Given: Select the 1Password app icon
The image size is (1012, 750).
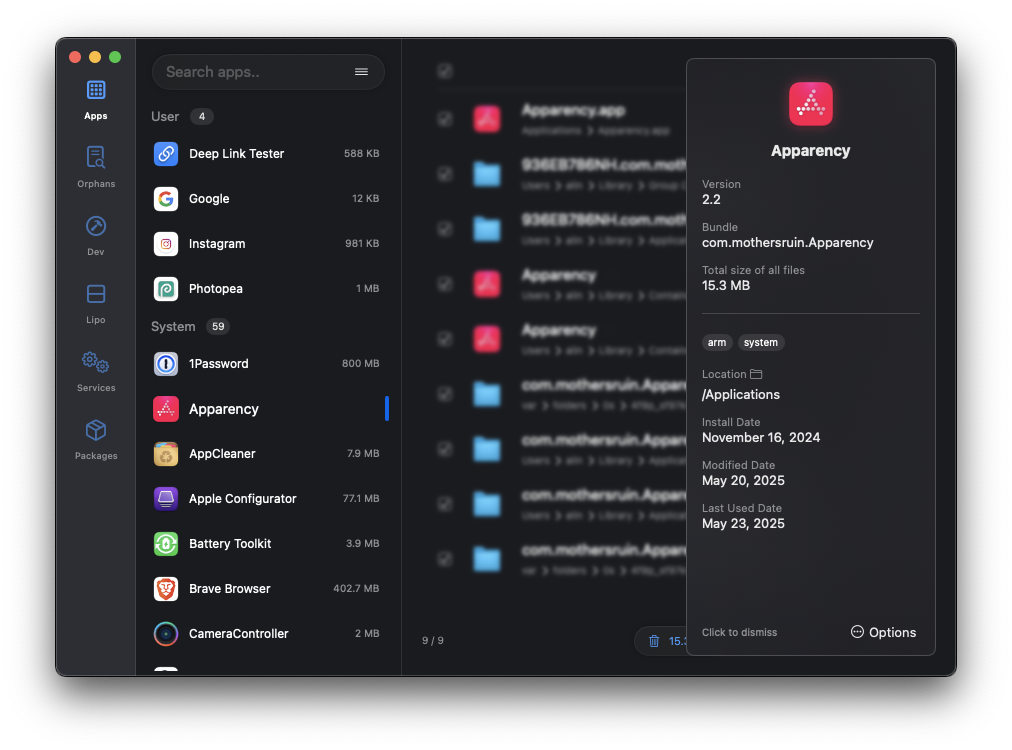Looking at the screenshot, I should click(x=166, y=364).
